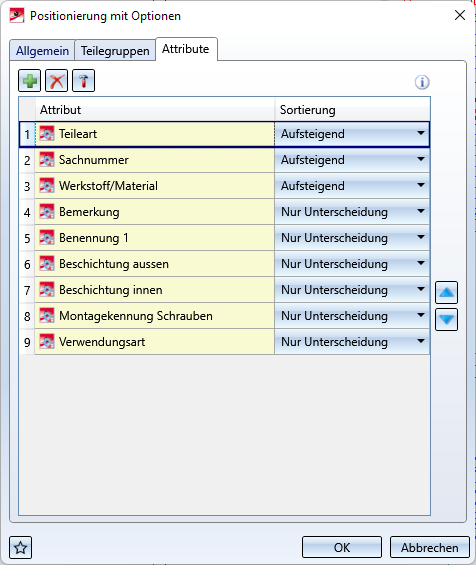Select the Verwendungsart attribute cell
Viewport: 476px width, 565px height.
pyautogui.click(x=155, y=341)
